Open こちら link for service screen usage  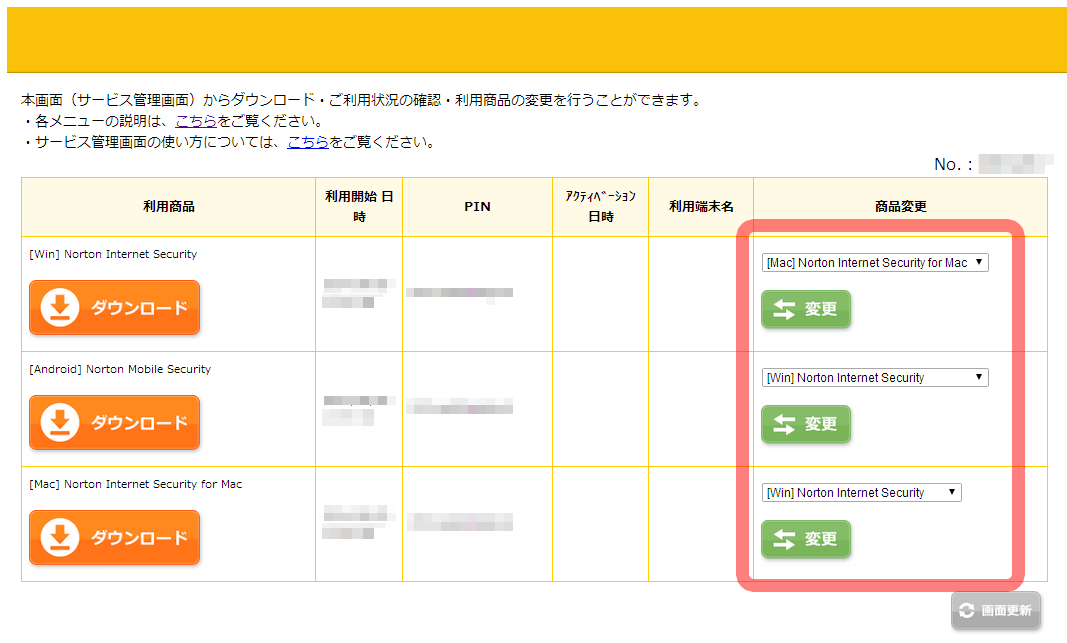(x=308, y=142)
